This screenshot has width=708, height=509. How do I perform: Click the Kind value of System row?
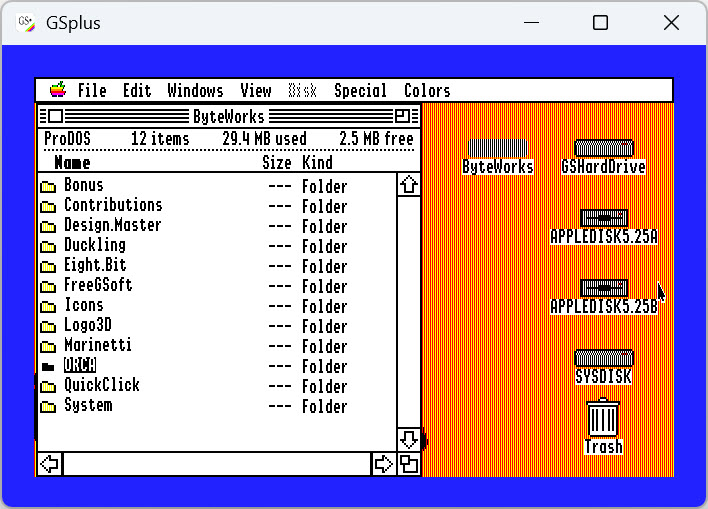coord(324,407)
